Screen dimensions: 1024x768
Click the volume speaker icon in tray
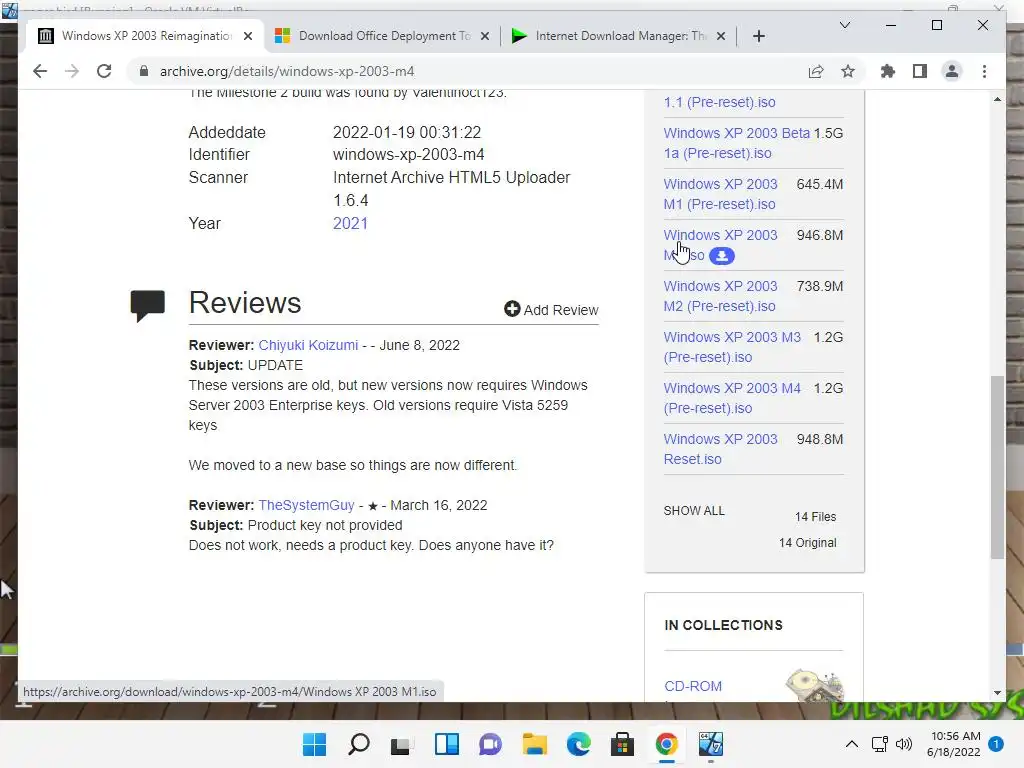[904, 744]
